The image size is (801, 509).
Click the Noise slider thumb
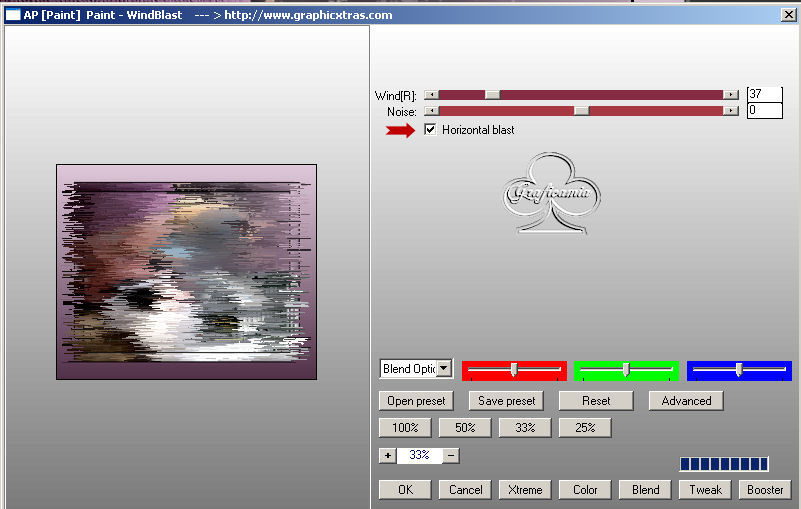point(581,110)
